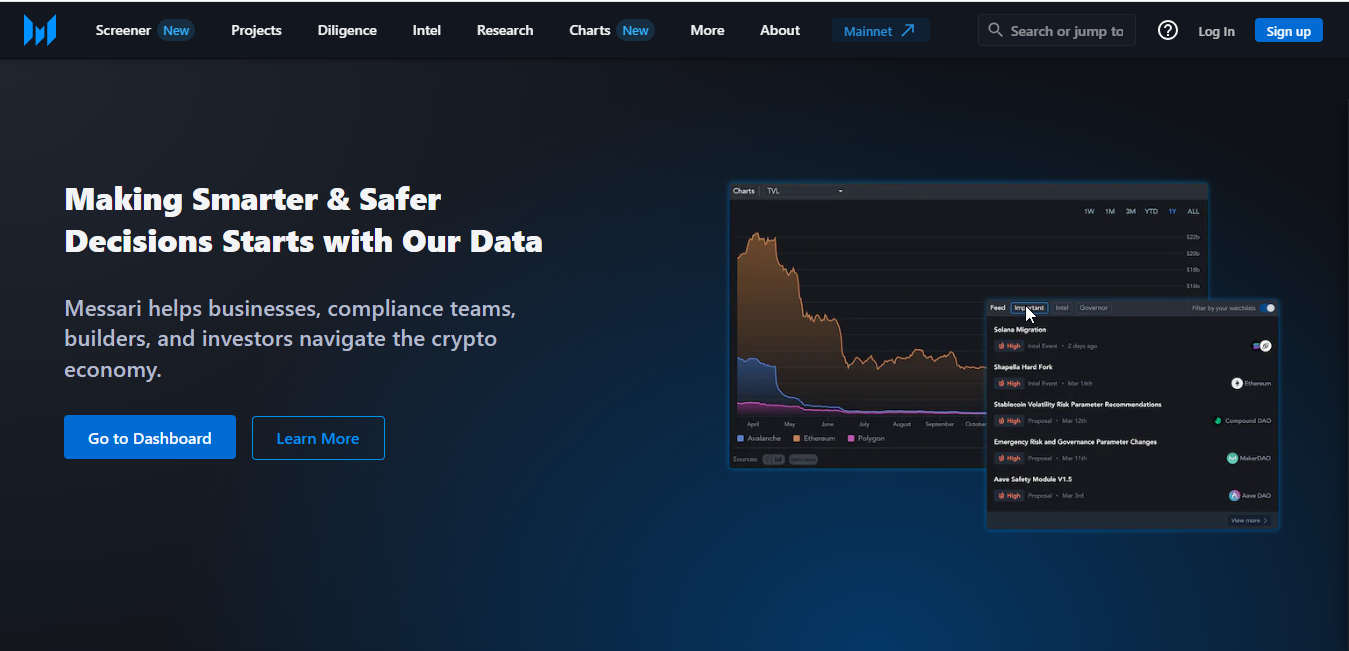Click the Go to Dashboard button
The width and height of the screenshot is (1349, 651).
tap(150, 438)
